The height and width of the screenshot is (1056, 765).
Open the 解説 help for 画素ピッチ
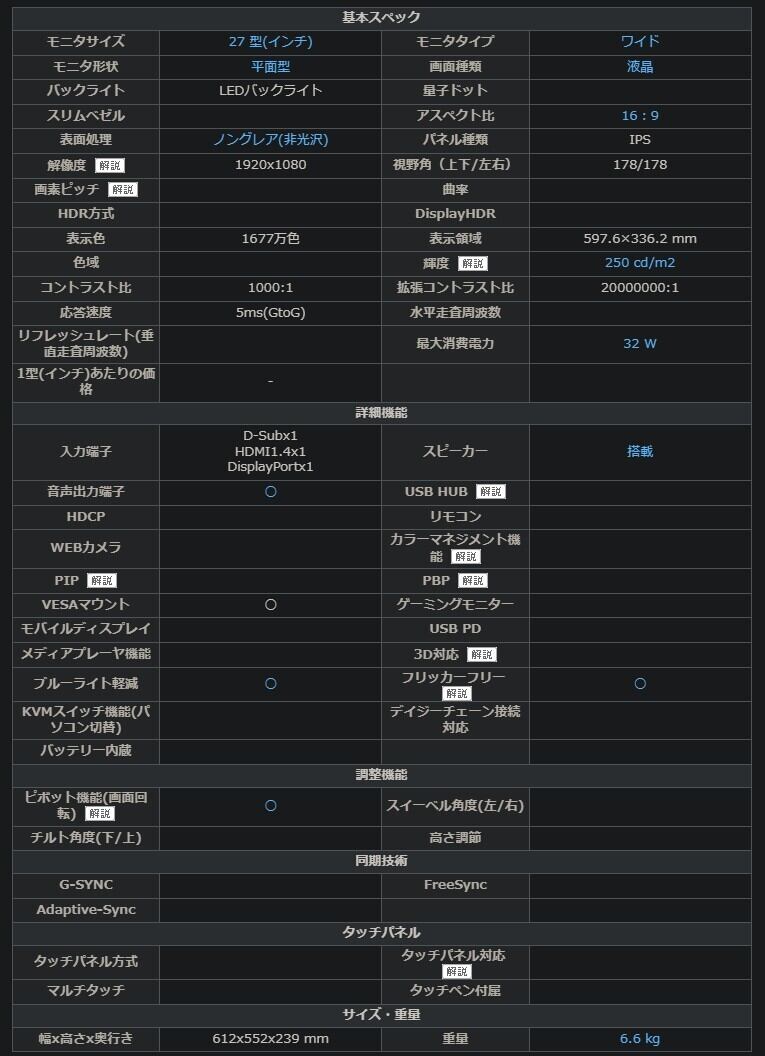click(x=122, y=189)
